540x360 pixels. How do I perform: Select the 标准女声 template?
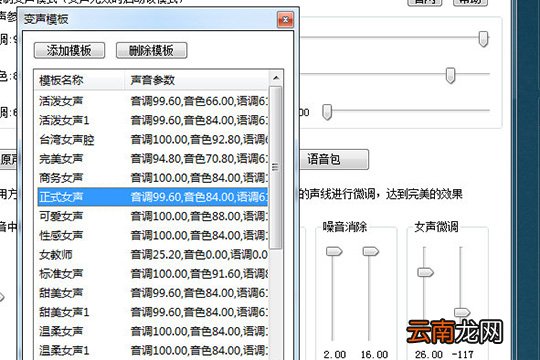[x=152, y=274]
